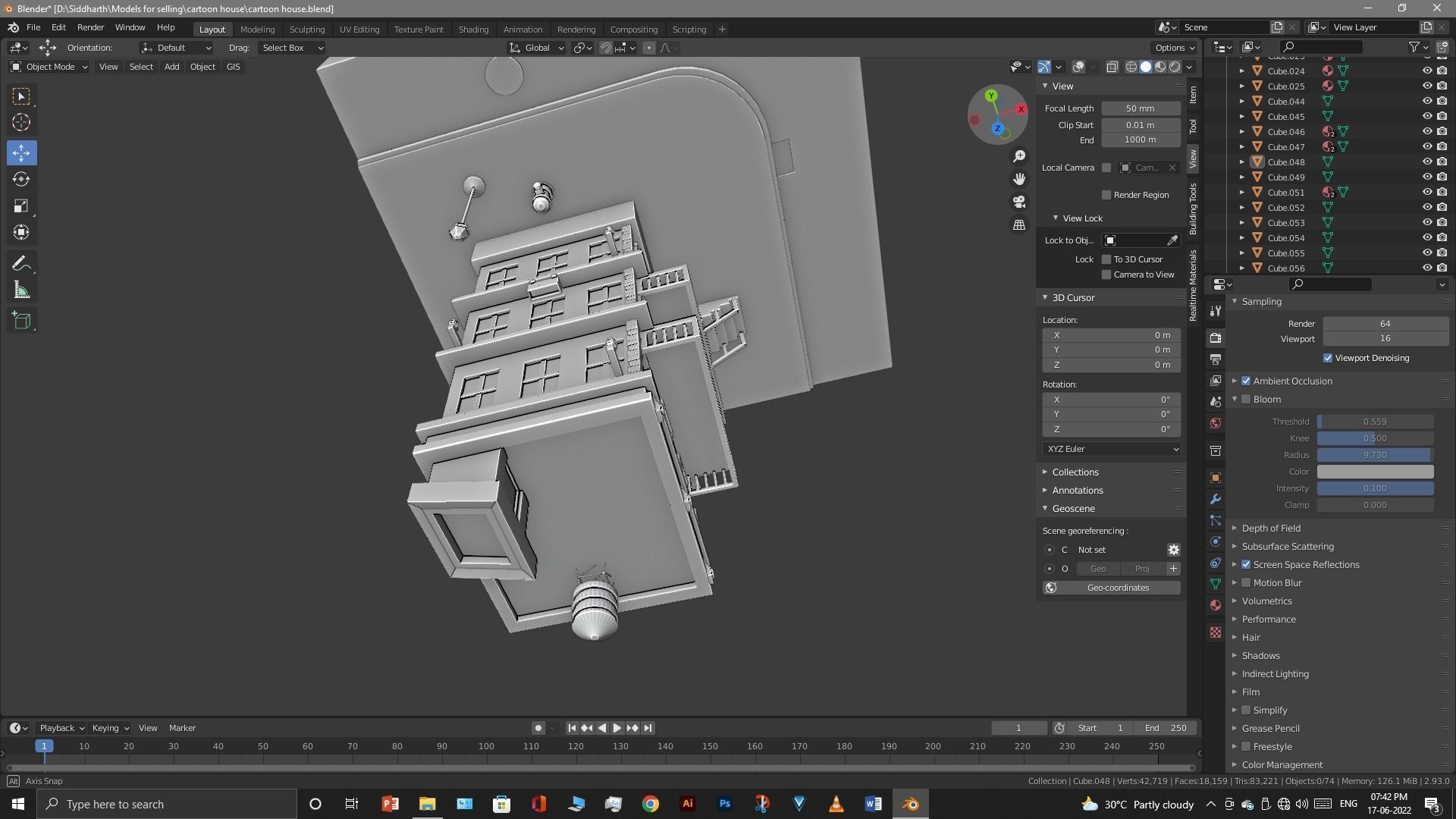Open Chrome from the taskbar
1456x819 pixels.
pos(651,804)
